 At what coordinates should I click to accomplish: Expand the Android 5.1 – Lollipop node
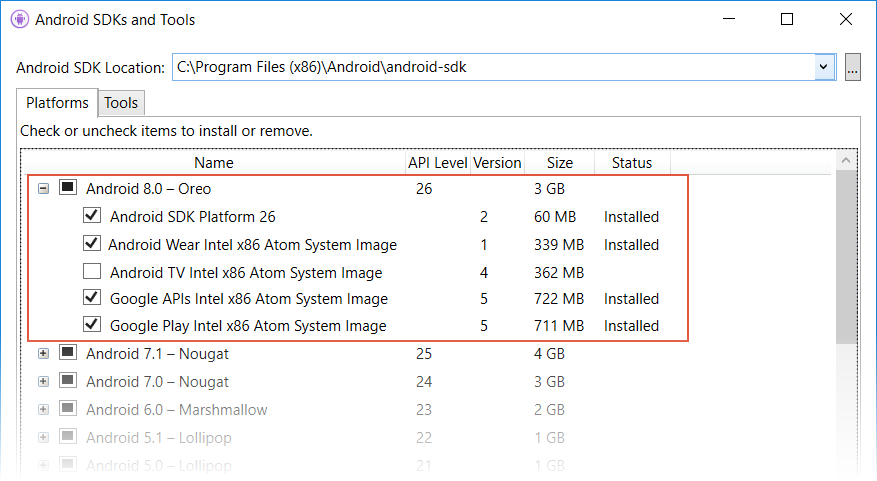pyautogui.click(x=44, y=437)
